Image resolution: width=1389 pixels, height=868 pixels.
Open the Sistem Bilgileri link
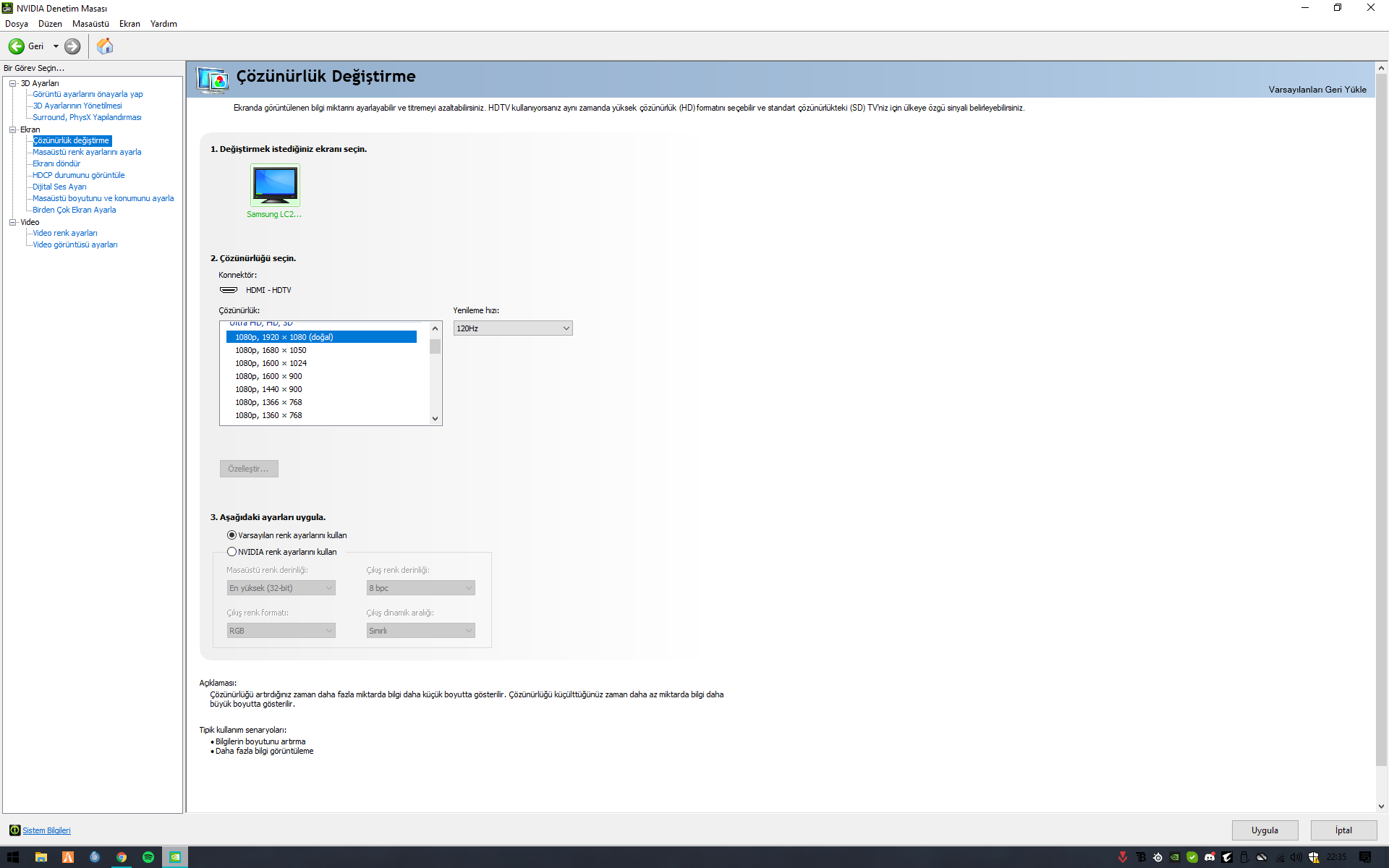click(x=46, y=830)
